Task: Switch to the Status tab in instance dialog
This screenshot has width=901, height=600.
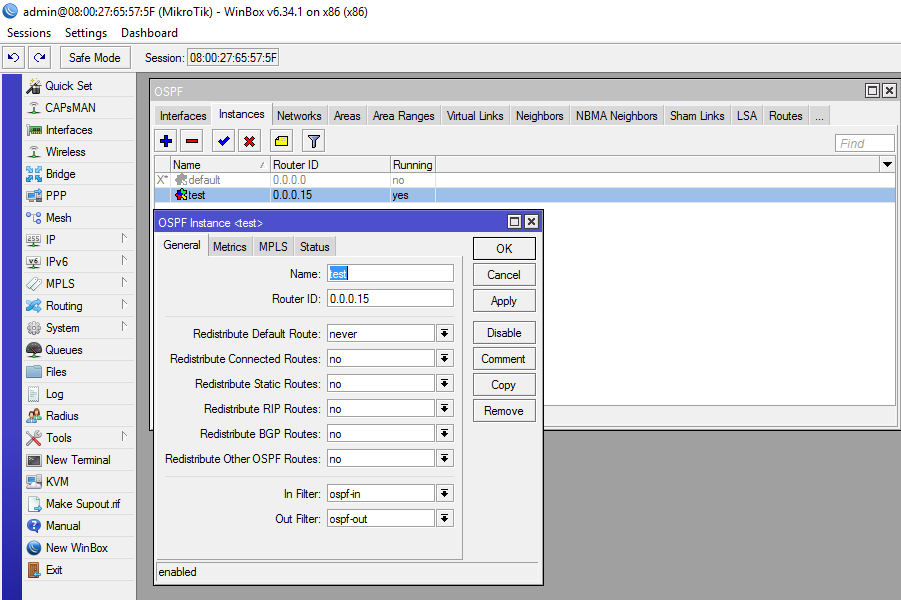Action: 315,247
